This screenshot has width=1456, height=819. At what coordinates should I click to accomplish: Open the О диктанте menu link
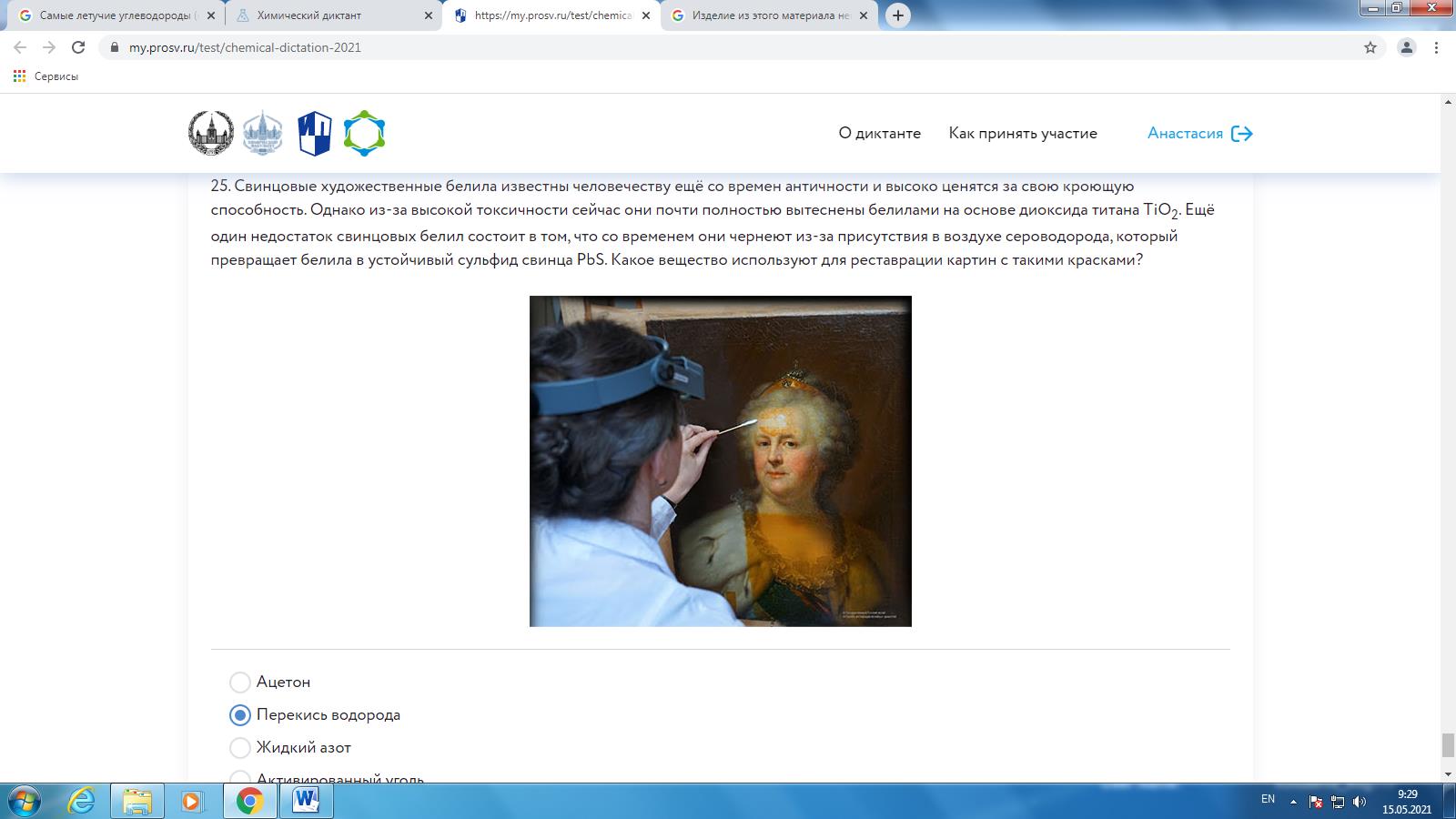[x=879, y=133]
